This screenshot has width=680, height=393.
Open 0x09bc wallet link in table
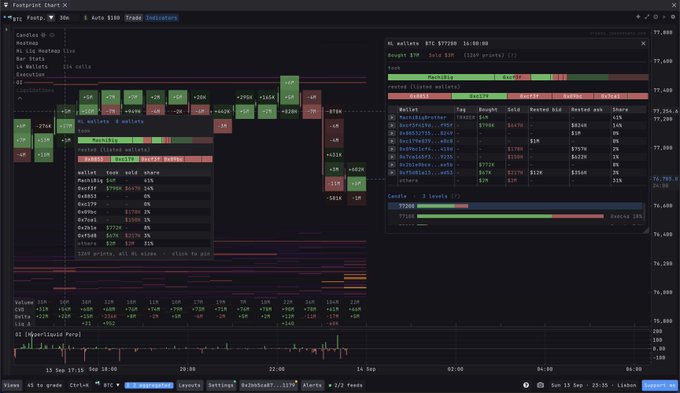(425, 149)
